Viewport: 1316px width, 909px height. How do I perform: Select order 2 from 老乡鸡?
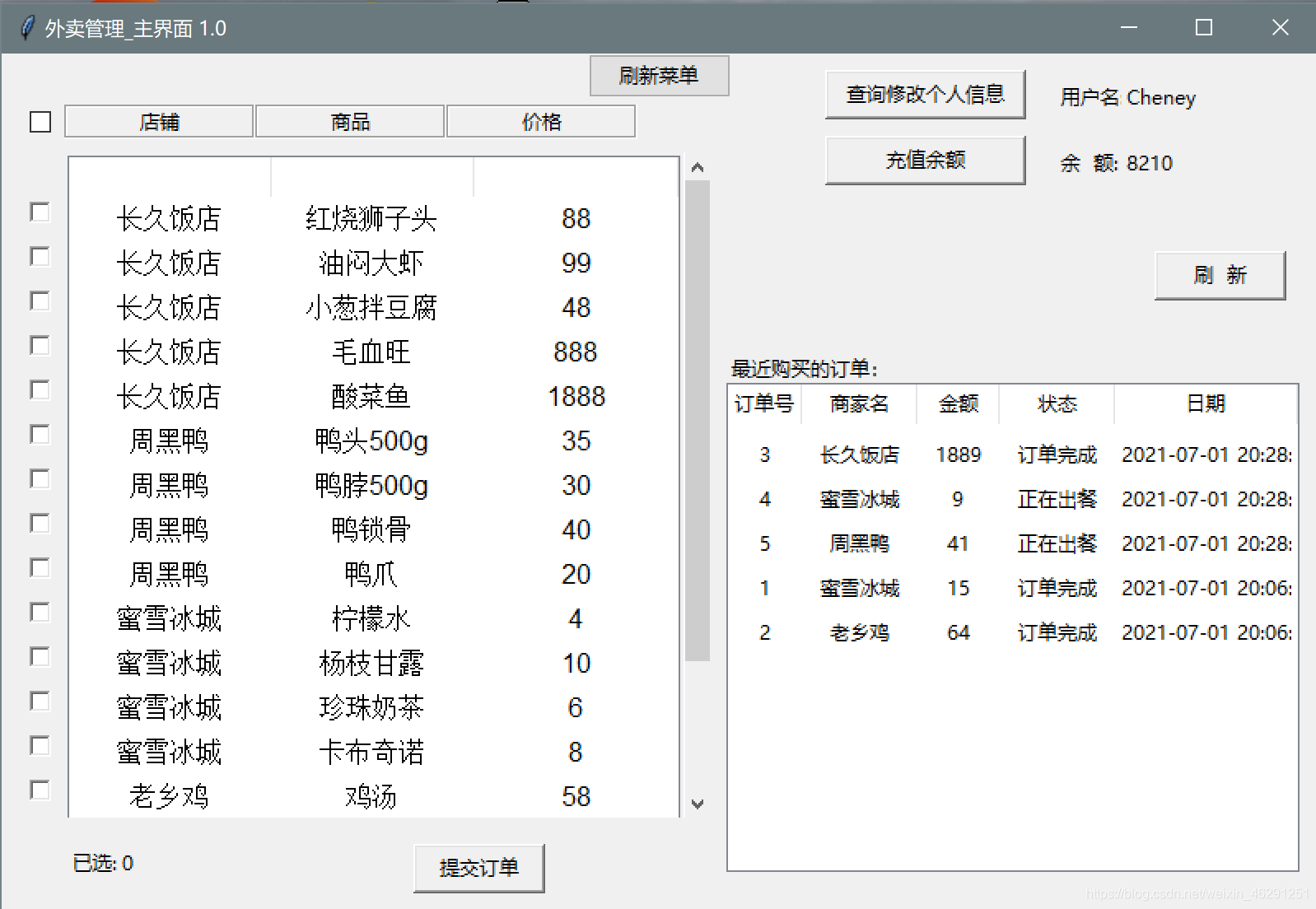point(1012,632)
